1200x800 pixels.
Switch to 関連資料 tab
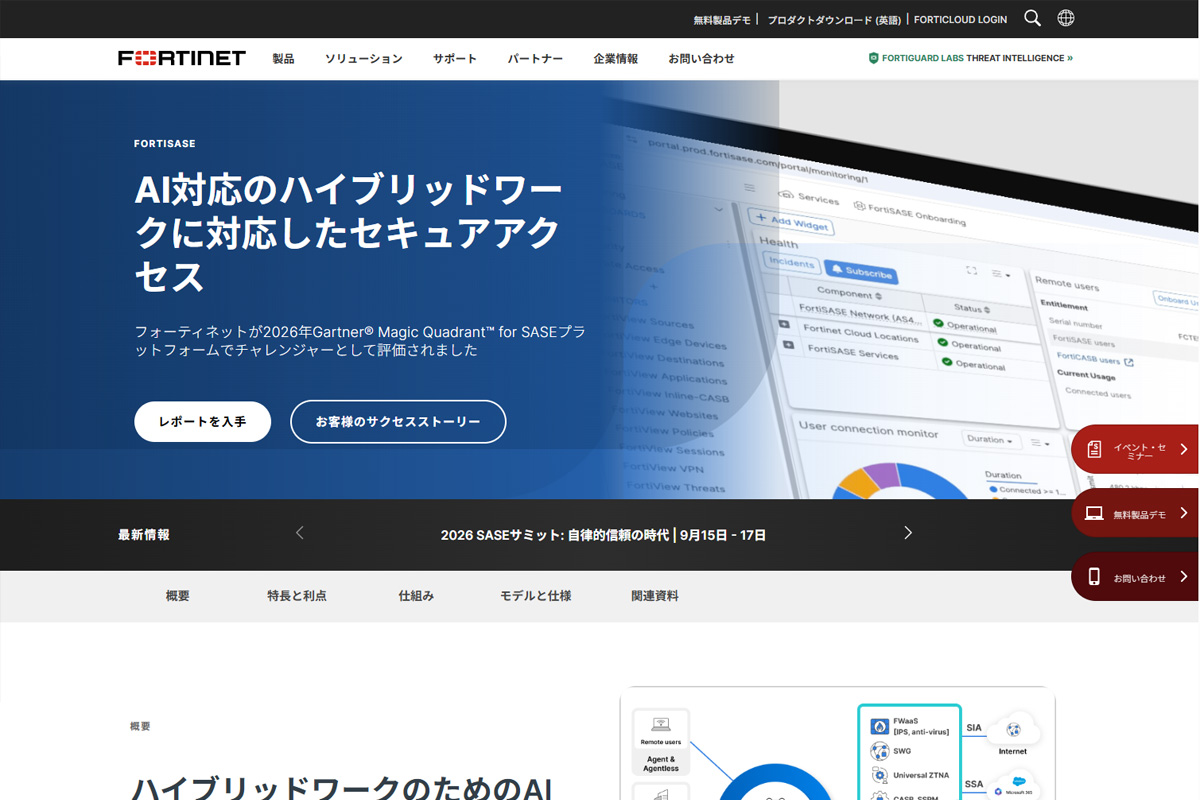655,596
